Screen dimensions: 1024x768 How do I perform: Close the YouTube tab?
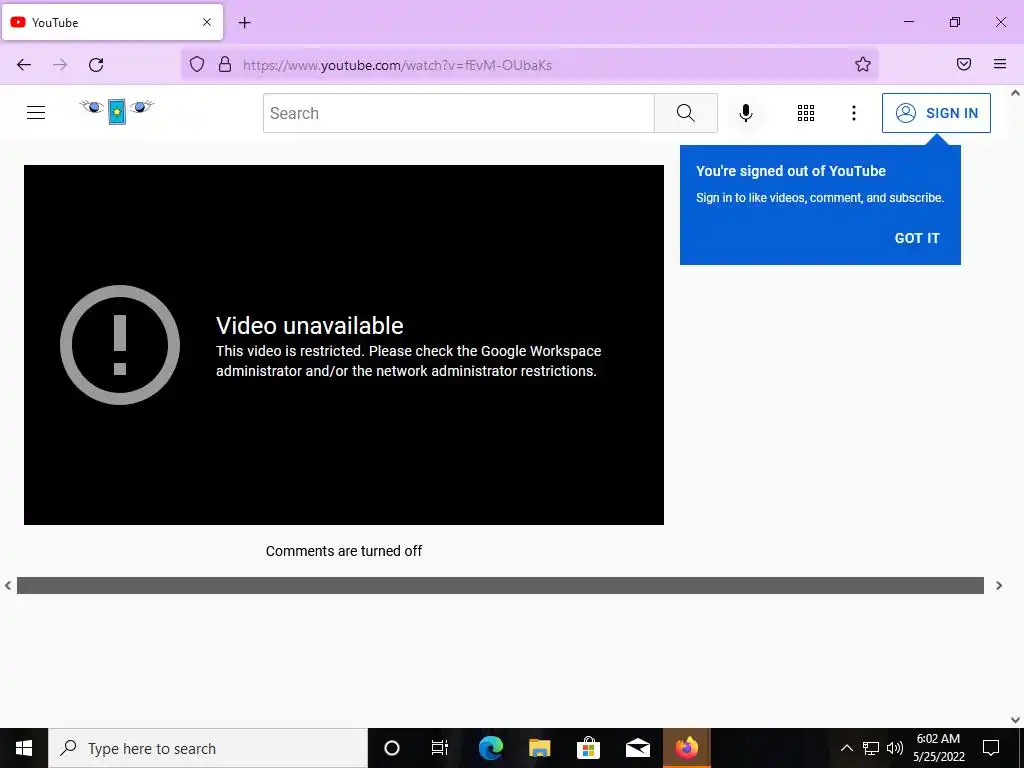(x=207, y=22)
